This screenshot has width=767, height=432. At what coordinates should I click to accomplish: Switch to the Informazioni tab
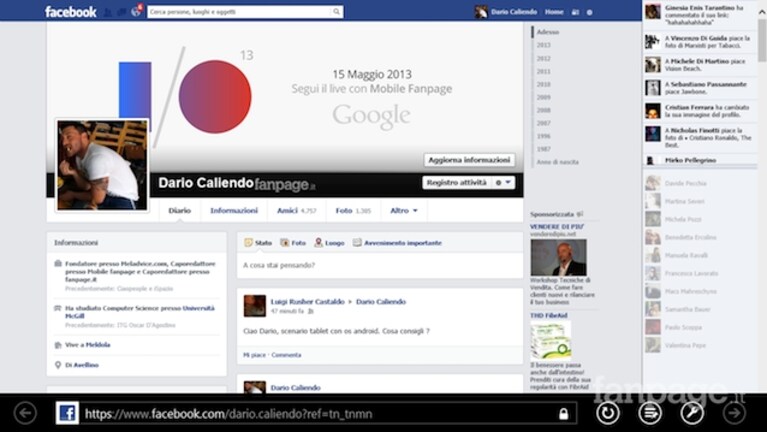234,210
